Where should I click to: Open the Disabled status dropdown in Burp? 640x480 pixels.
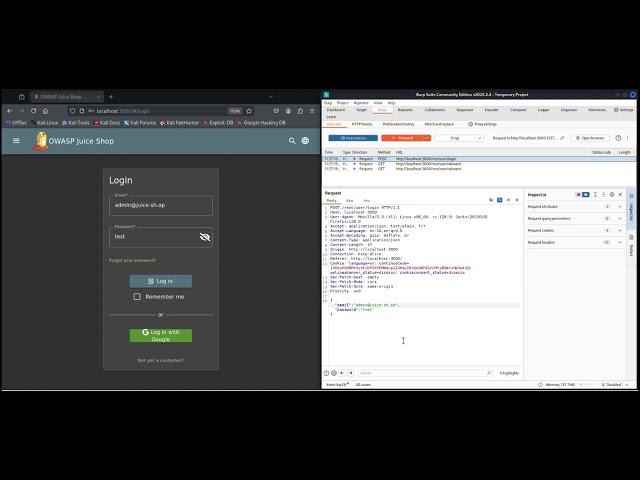[x=615, y=384]
